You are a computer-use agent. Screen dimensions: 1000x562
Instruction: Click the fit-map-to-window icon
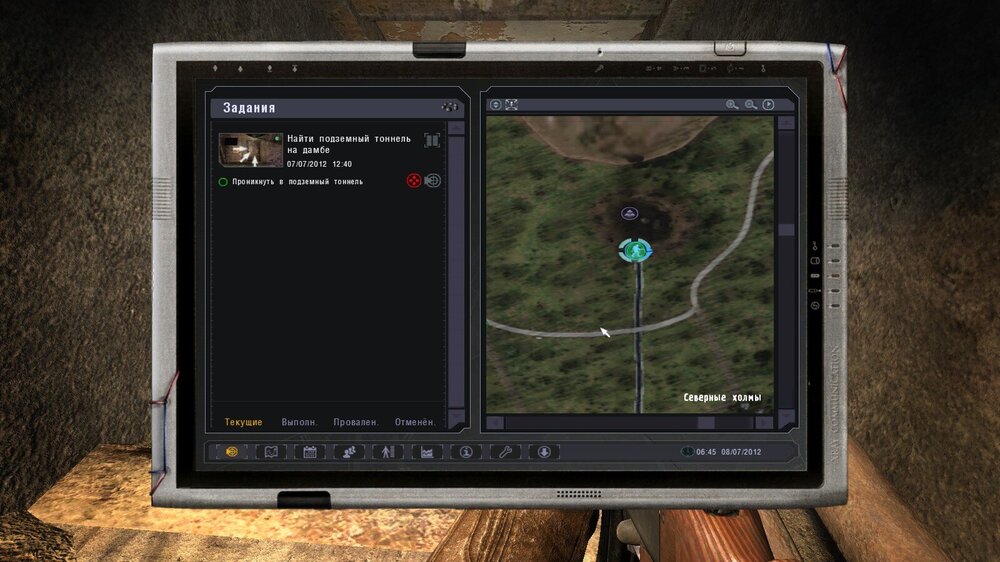(511, 105)
